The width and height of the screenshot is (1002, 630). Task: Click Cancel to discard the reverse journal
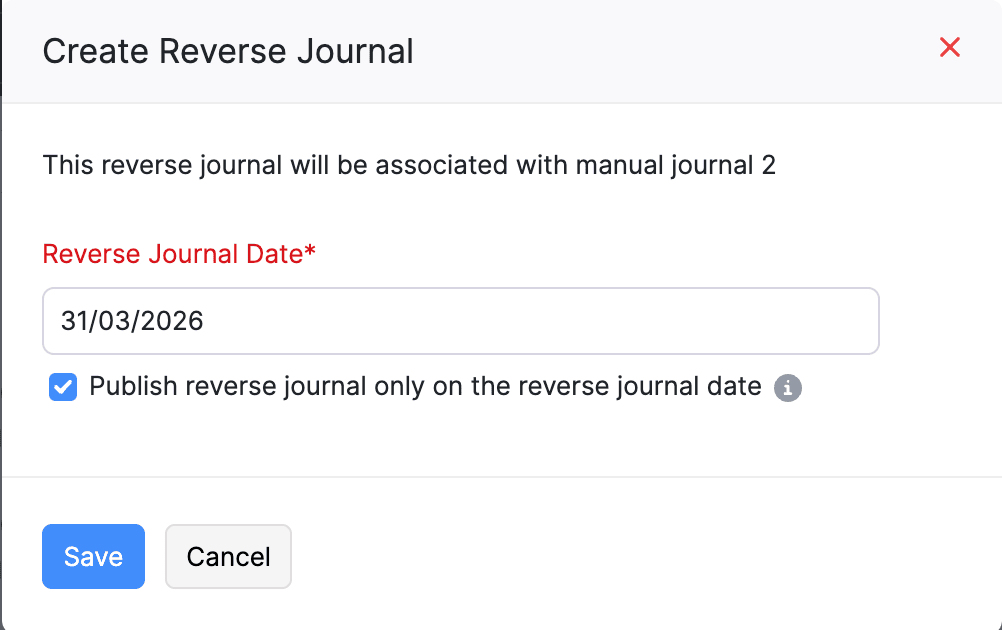tap(228, 556)
